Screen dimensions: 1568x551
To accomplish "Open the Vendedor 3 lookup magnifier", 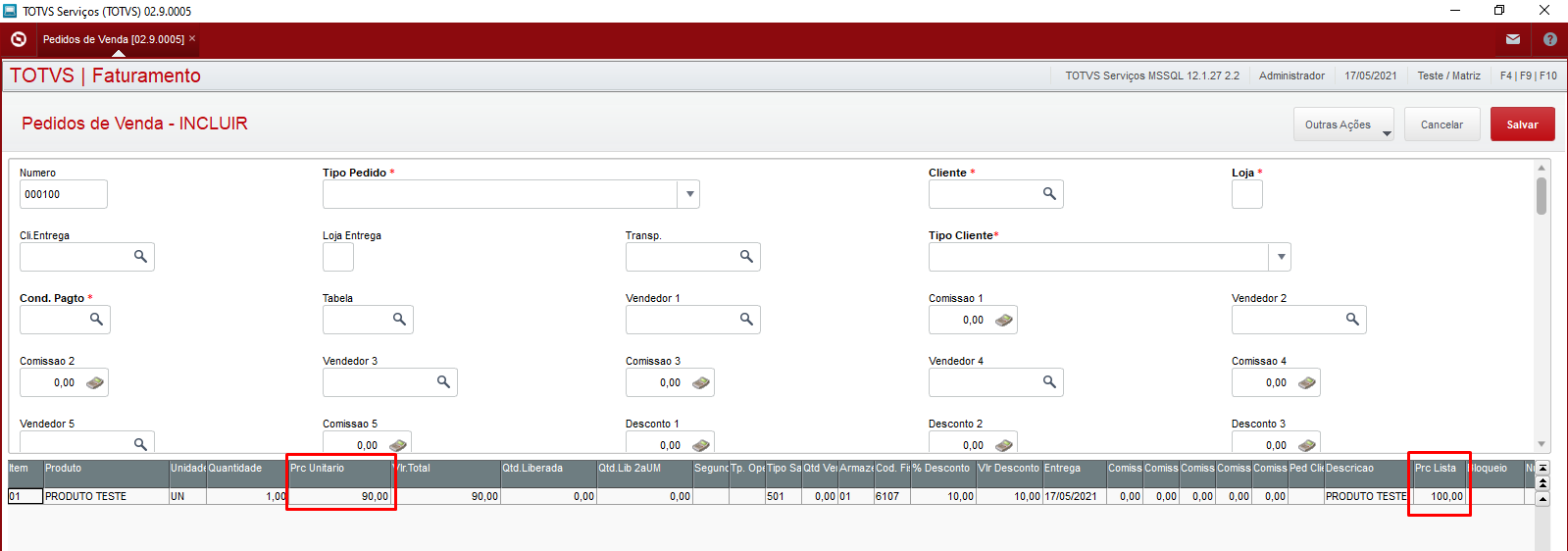I will 443,382.
